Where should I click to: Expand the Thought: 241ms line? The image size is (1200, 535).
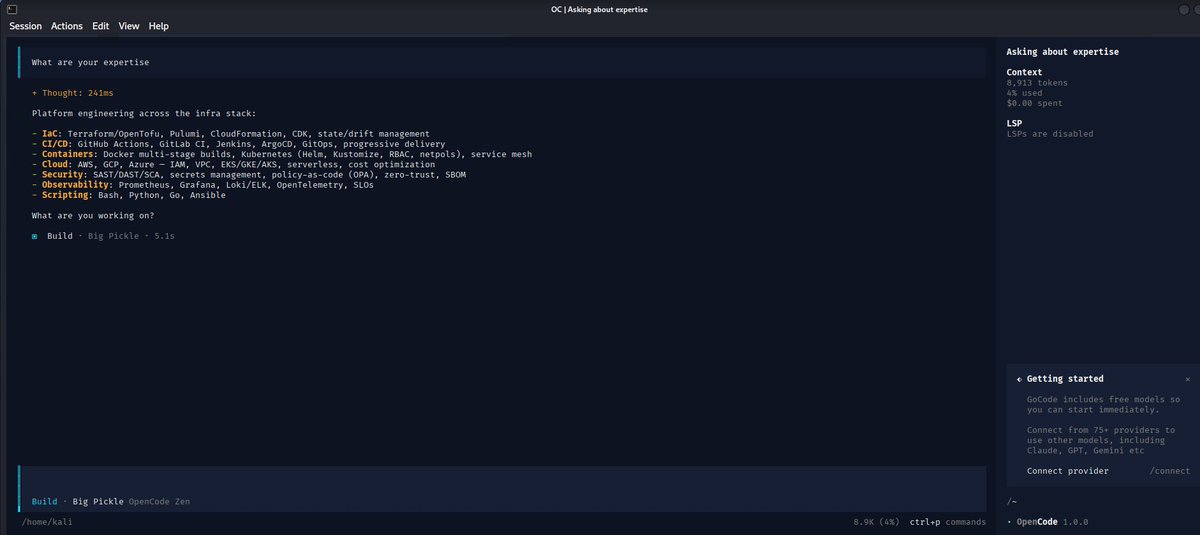[x=72, y=92]
